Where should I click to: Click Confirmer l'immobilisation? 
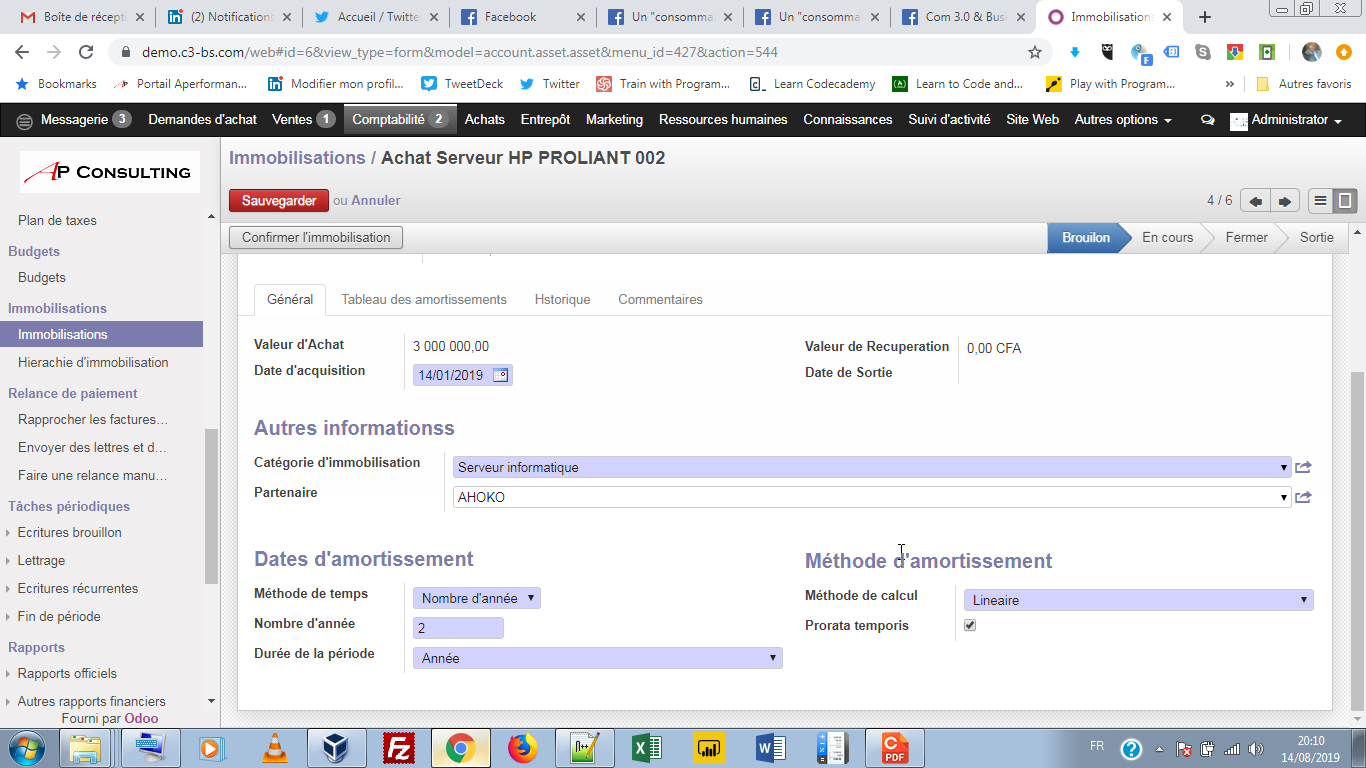(x=315, y=237)
